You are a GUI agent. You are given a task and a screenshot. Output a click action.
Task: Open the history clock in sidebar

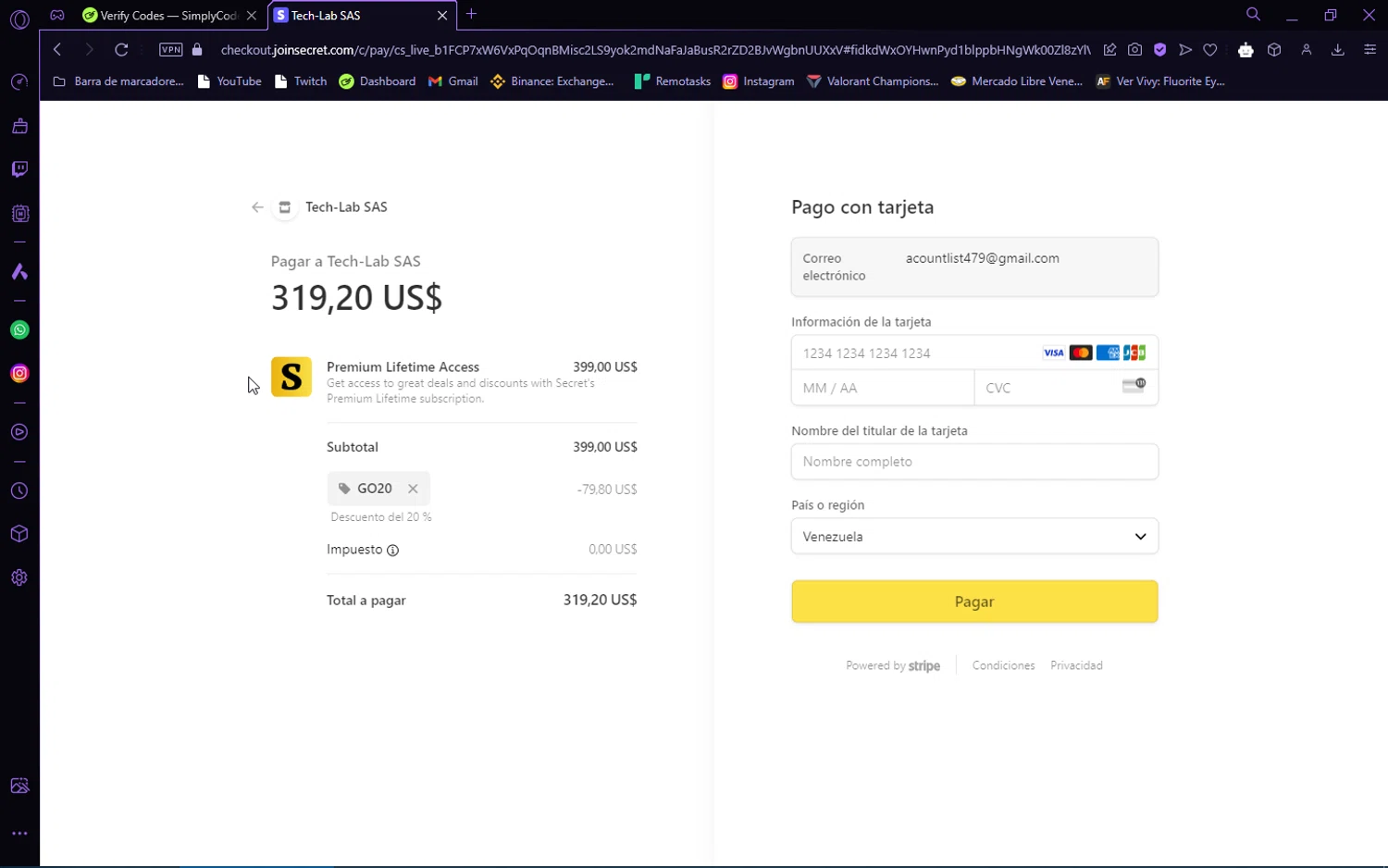19,491
